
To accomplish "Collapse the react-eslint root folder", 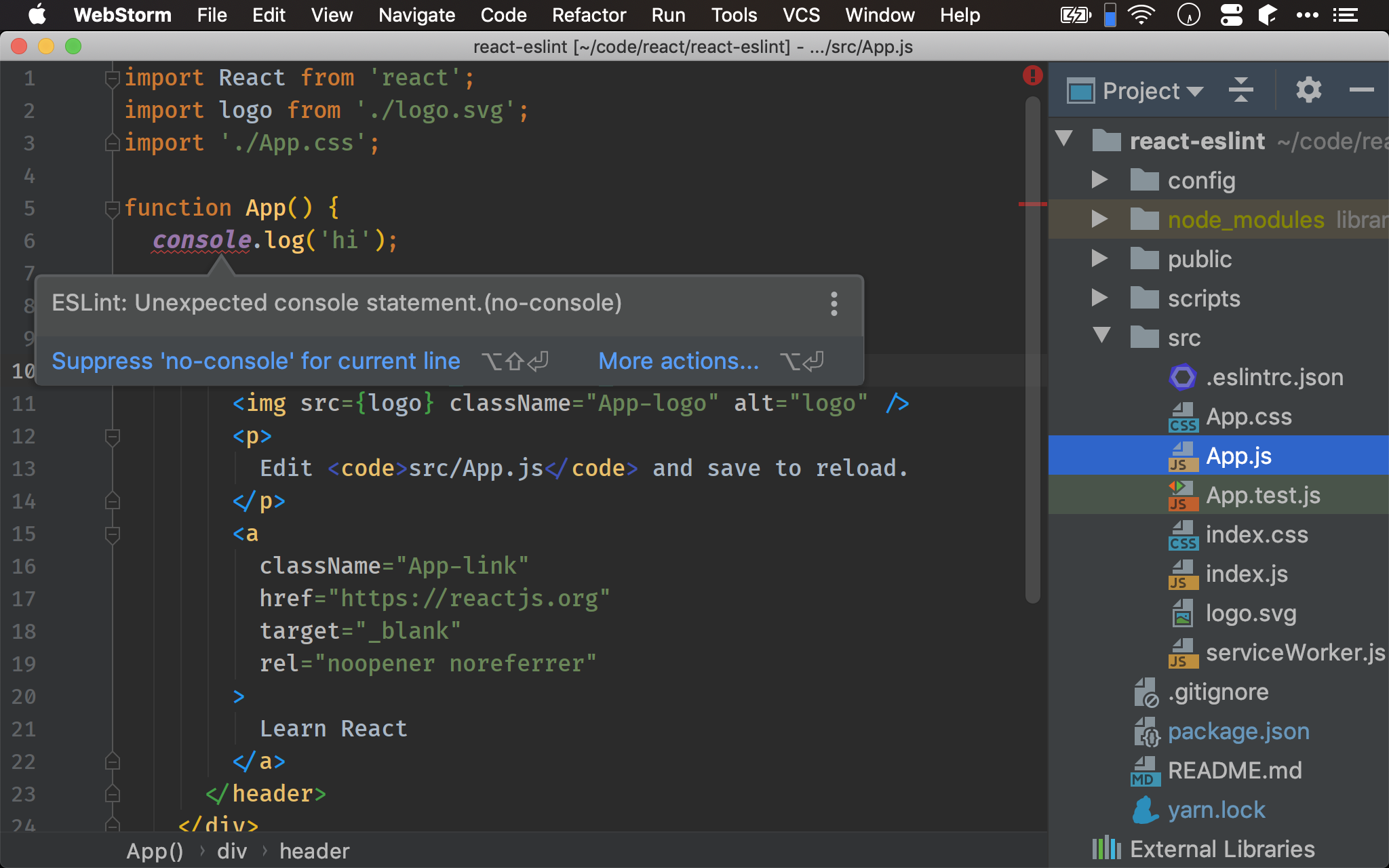I will [x=1064, y=139].
